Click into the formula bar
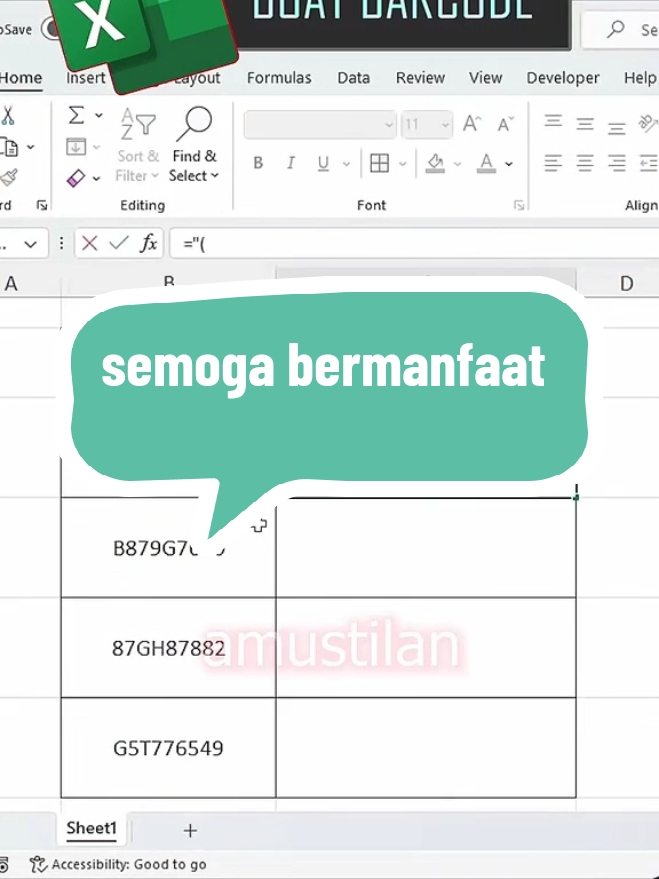This screenshot has height=879, width=659. (414, 243)
